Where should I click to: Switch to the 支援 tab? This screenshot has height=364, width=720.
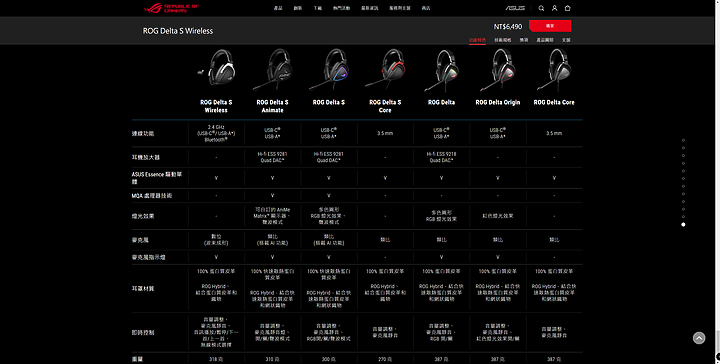(566, 40)
